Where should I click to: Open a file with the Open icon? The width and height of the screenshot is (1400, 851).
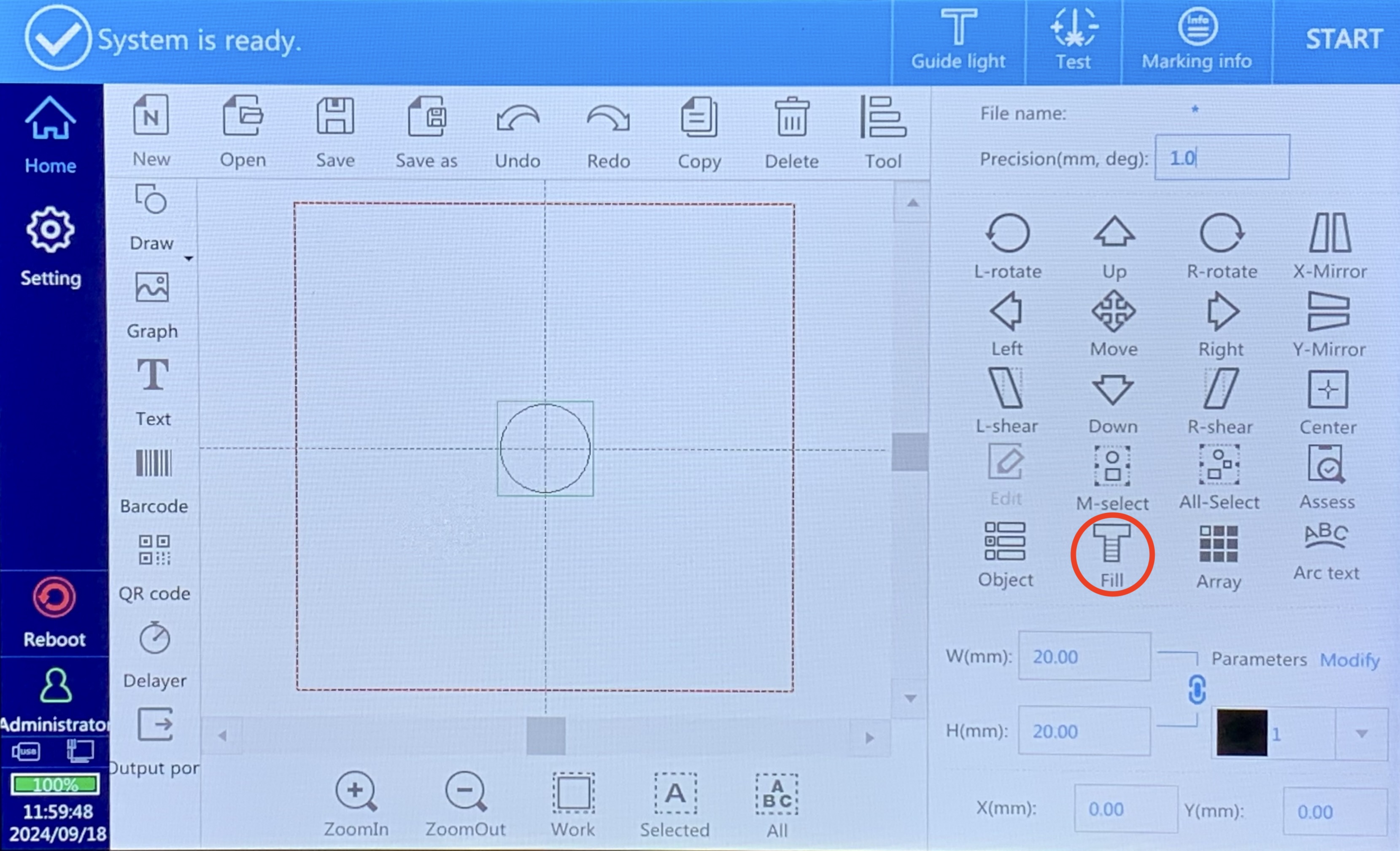click(x=243, y=132)
